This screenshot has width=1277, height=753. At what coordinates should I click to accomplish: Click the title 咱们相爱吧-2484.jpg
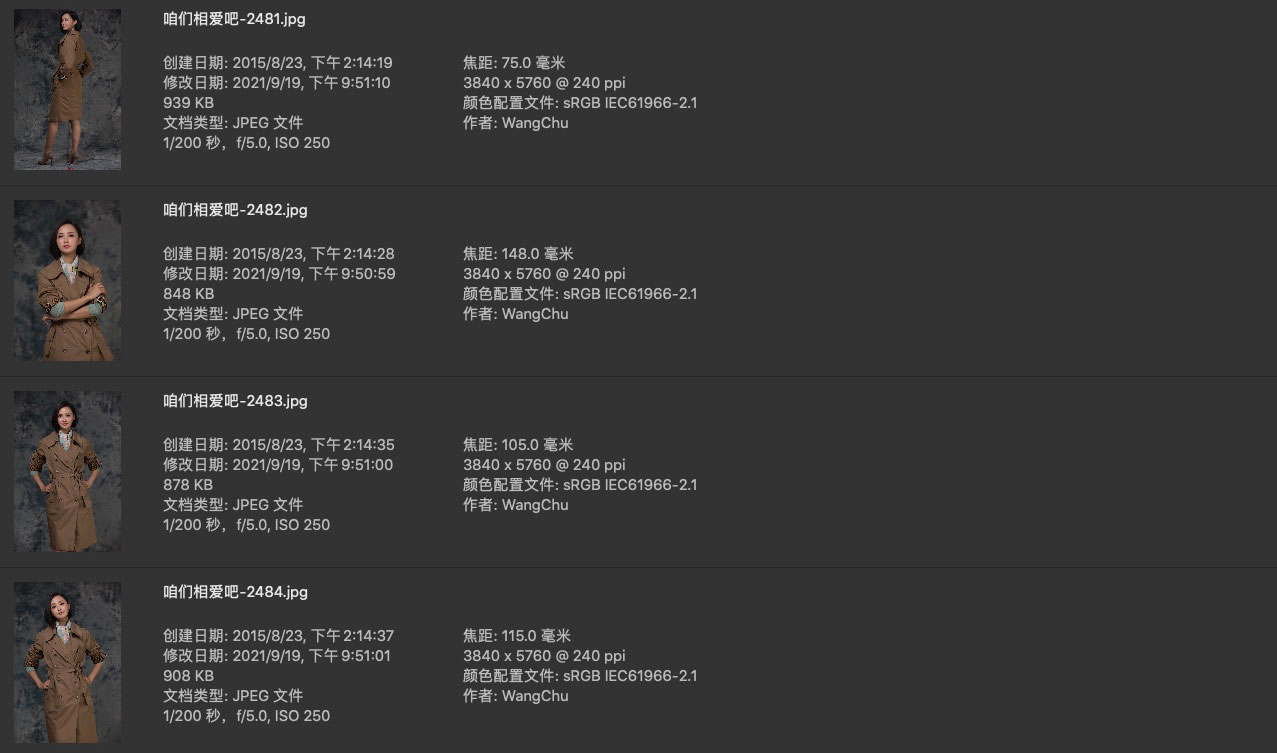(235, 592)
